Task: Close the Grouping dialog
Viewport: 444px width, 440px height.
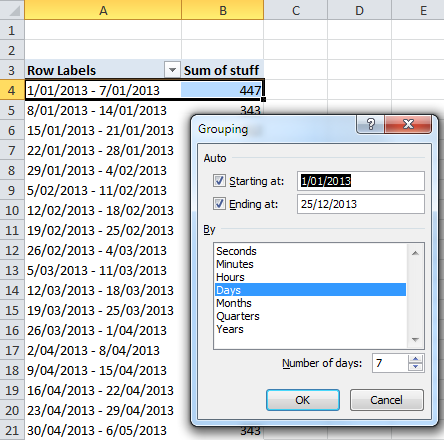Action: 408,124
